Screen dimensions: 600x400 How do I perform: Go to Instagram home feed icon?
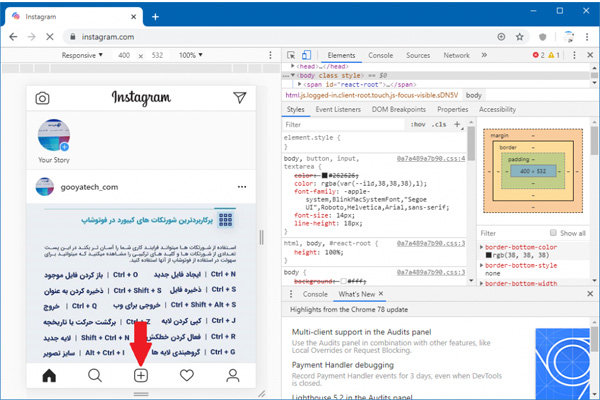point(49,376)
